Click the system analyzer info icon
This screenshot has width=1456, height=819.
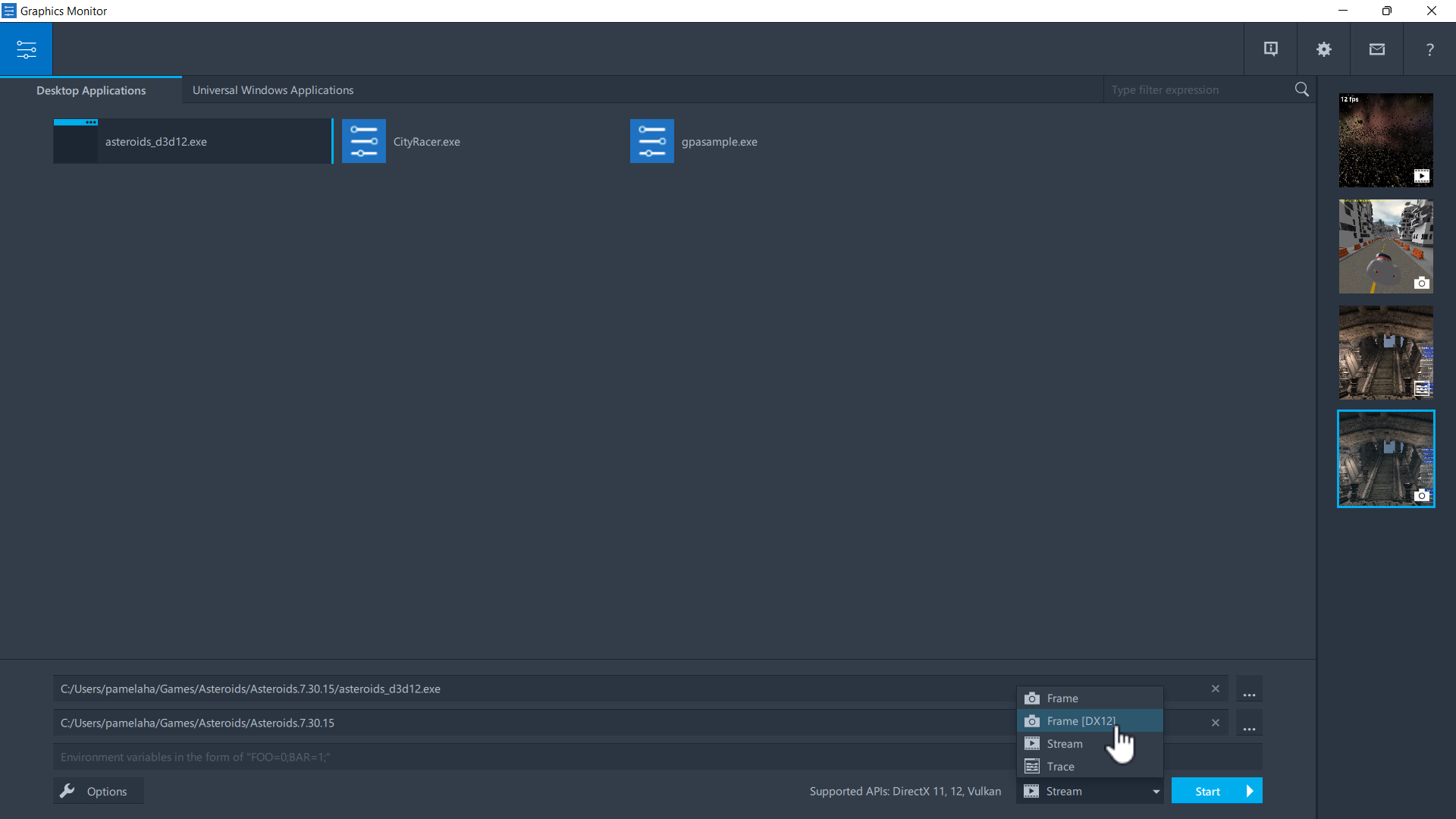(1270, 49)
